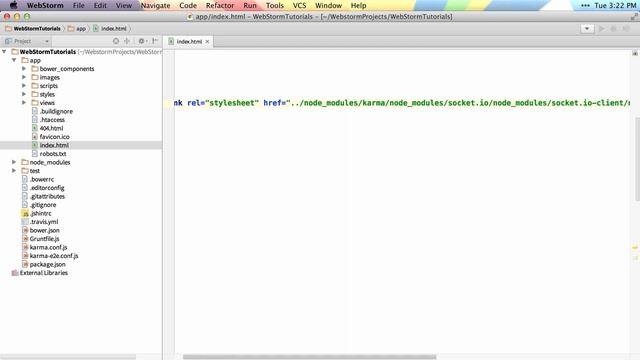640x360 pixels.
Task: Open the Edit menu
Action: coord(100,5)
